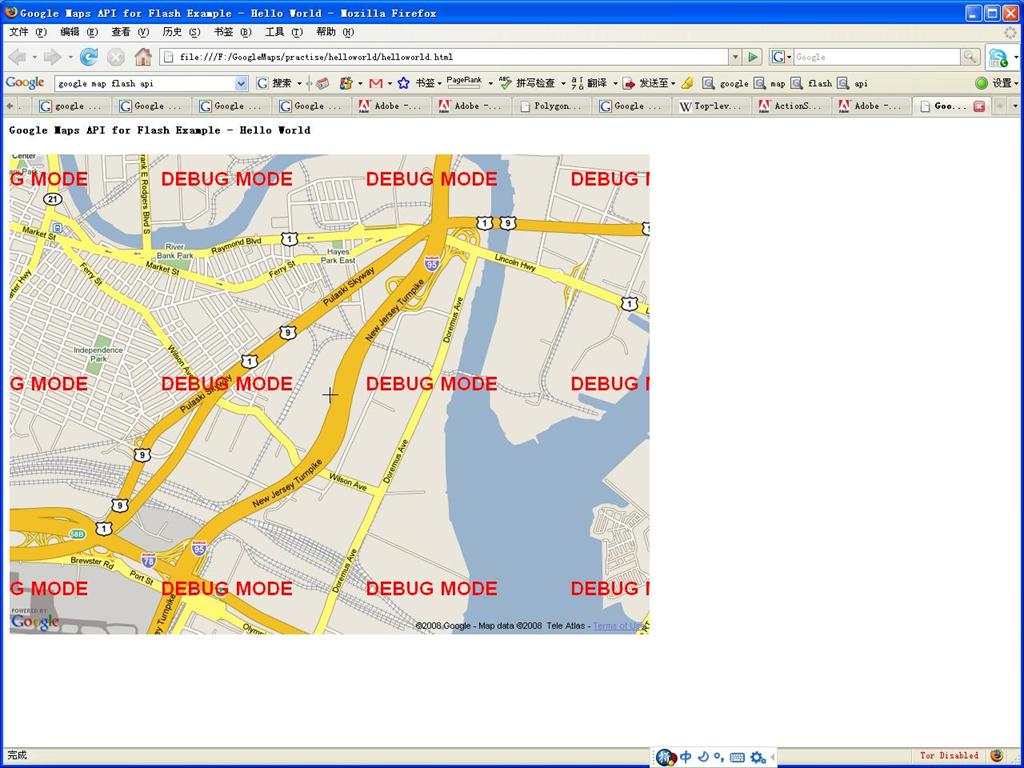Go forward with the Forward arrow
Viewport: 1024px width, 768px height.
[52, 57]
